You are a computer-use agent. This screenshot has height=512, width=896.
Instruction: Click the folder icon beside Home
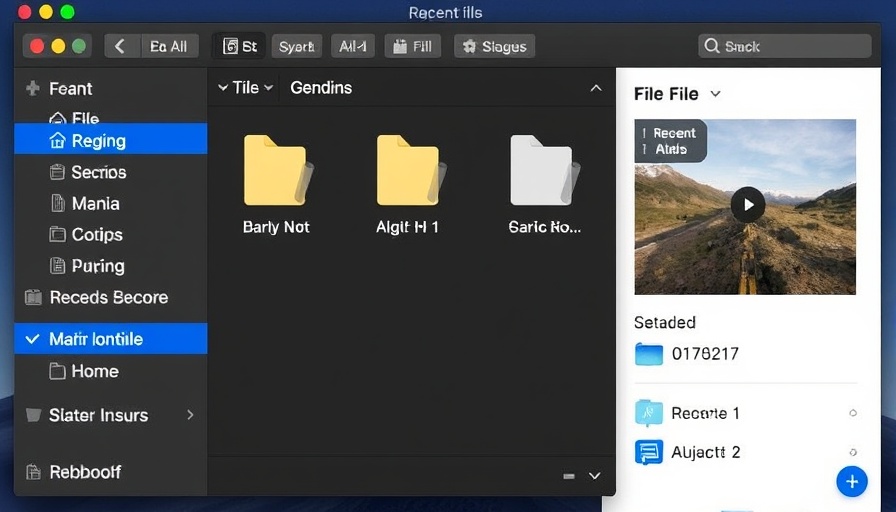click(57, 371)
